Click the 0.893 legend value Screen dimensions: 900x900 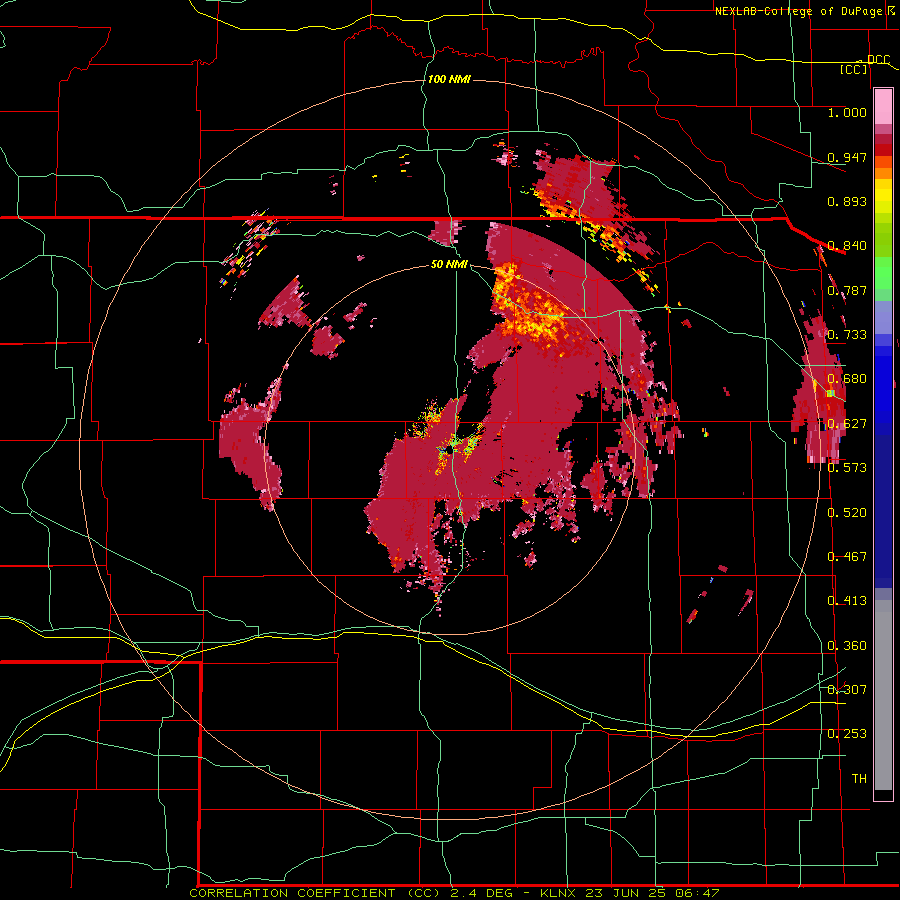(x=847, y=201)
